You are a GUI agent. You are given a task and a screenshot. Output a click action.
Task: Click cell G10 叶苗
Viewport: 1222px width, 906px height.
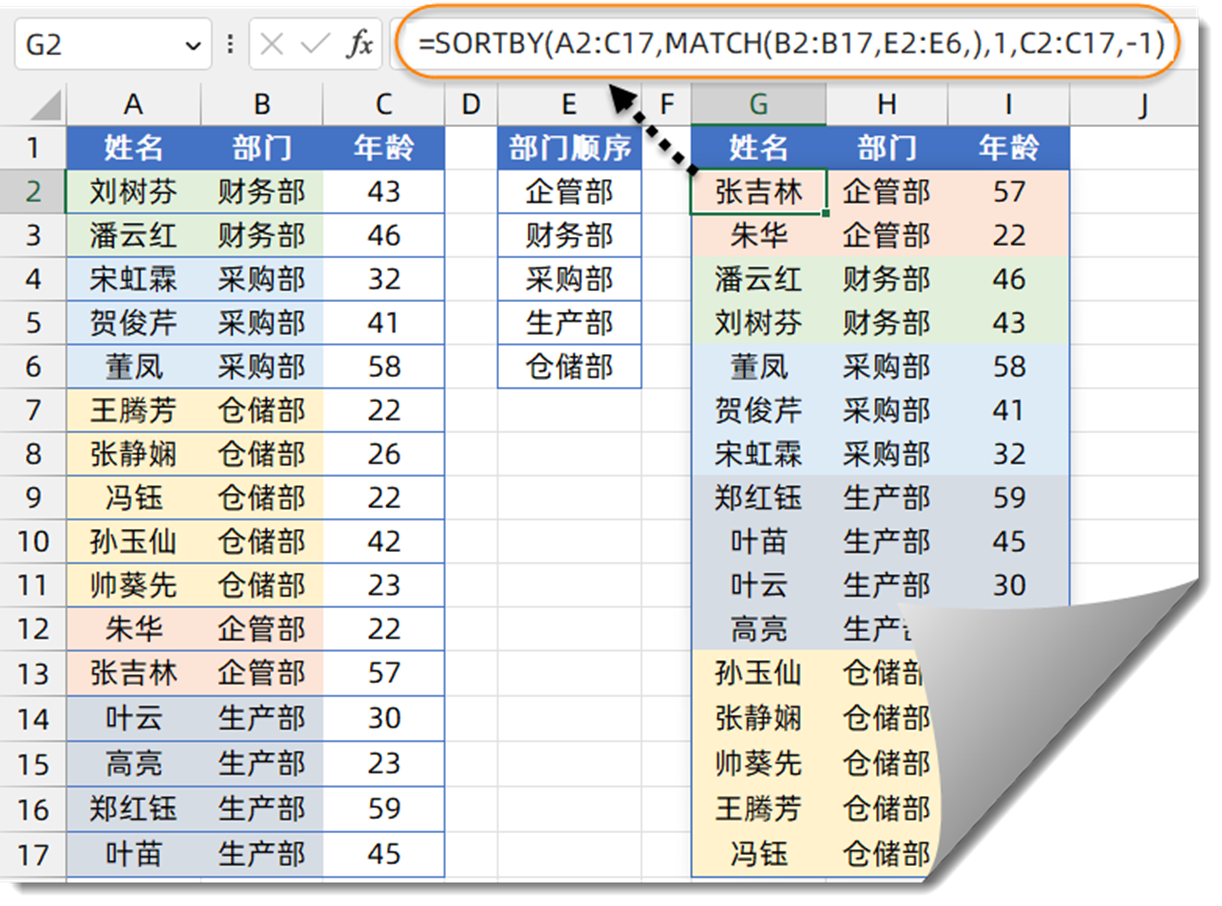tap(759, 542)
